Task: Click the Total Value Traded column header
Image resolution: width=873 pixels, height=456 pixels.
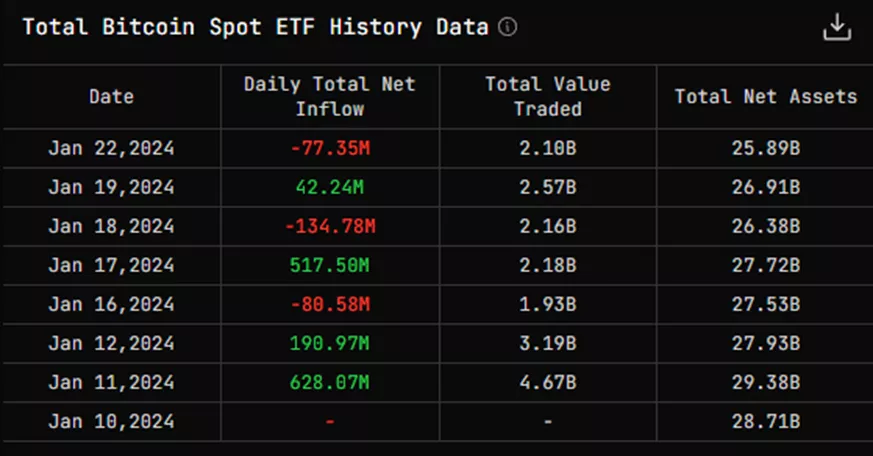Action: pos(548,96)
